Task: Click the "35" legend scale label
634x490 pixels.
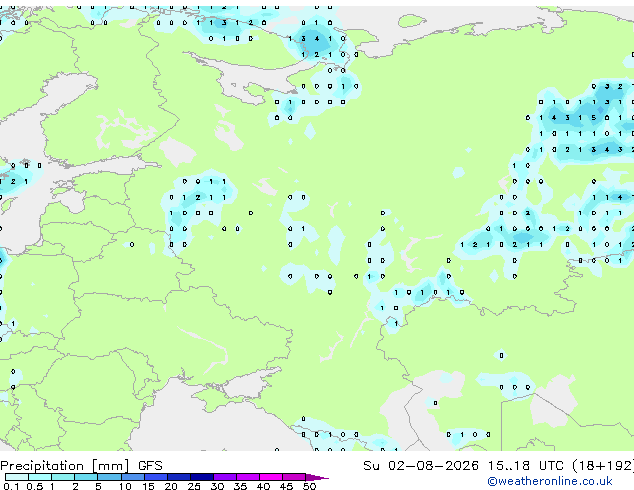Action: pos(240,486)
